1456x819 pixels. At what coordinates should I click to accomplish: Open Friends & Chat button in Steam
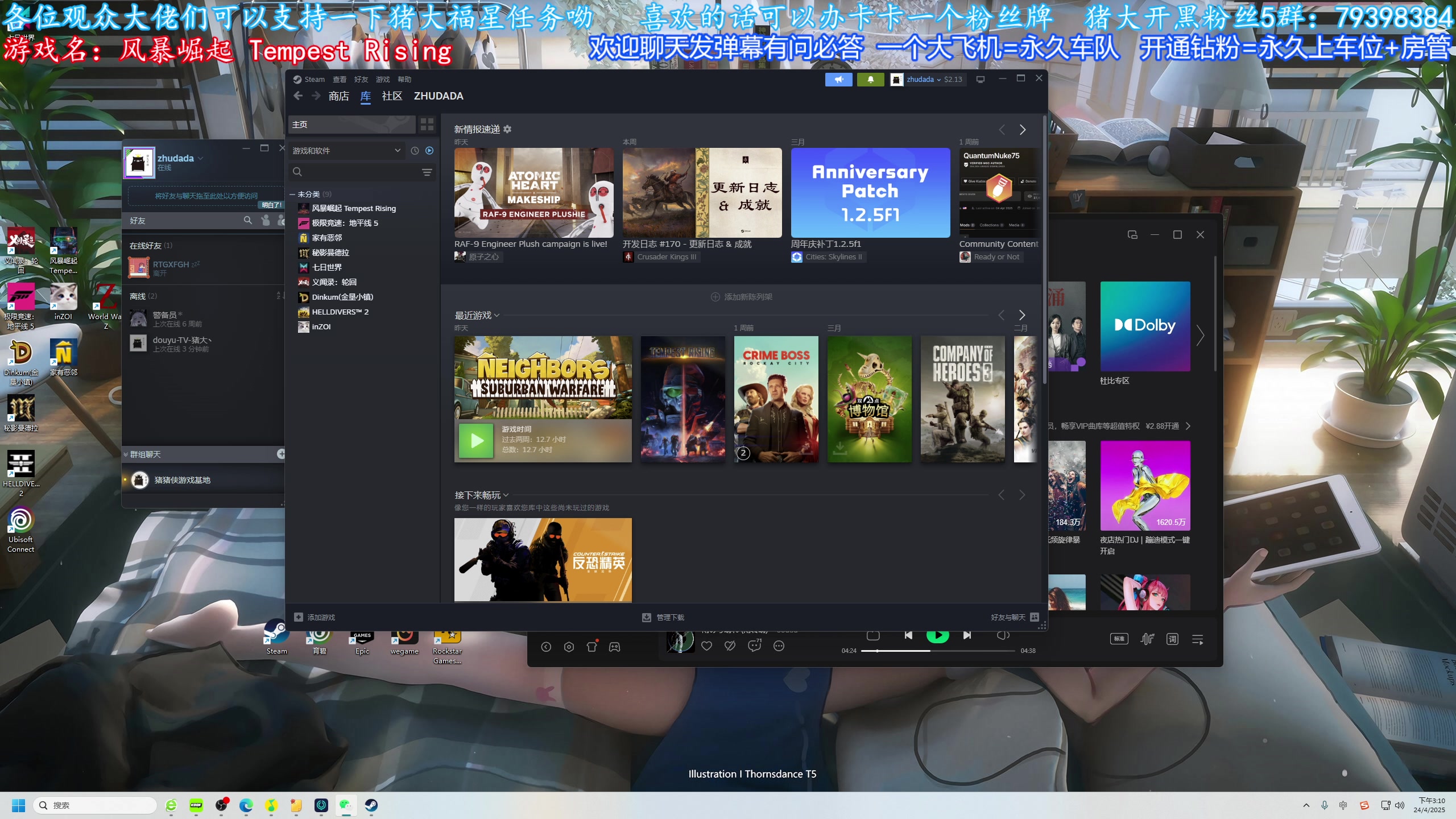click(1015, 617)
